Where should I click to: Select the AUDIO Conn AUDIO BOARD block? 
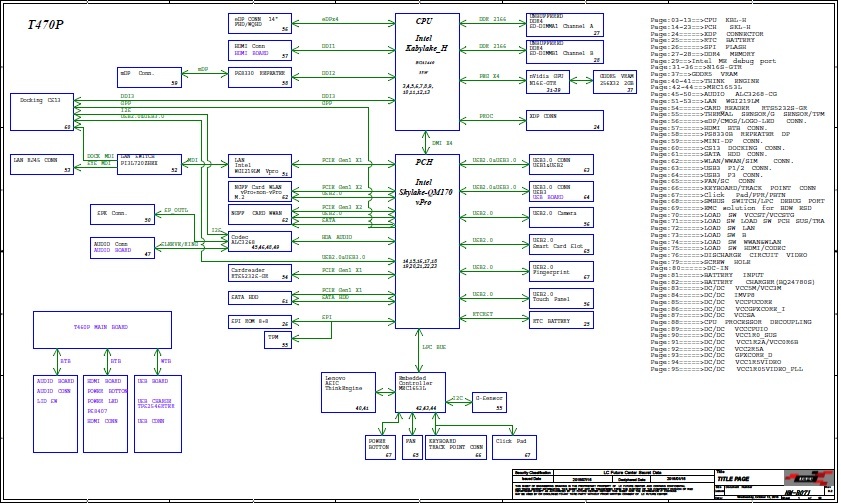tap(122, 248)
